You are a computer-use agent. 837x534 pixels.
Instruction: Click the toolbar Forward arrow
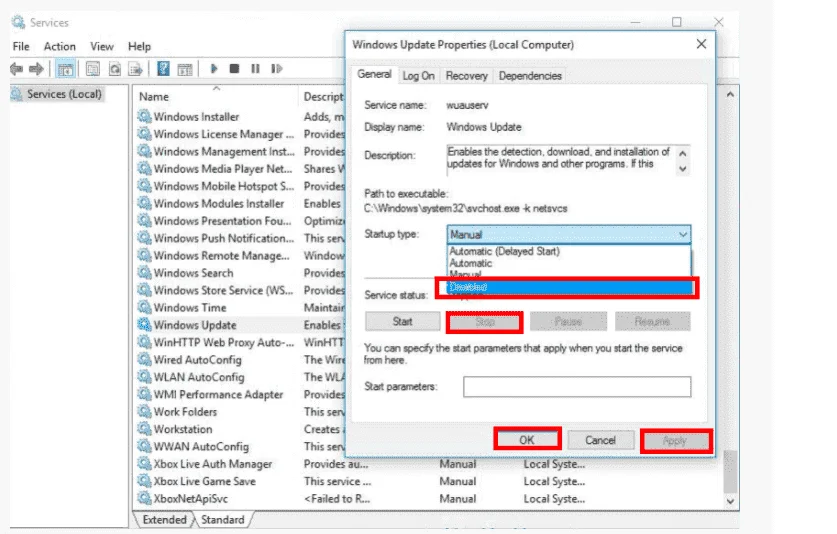point(36,68)
